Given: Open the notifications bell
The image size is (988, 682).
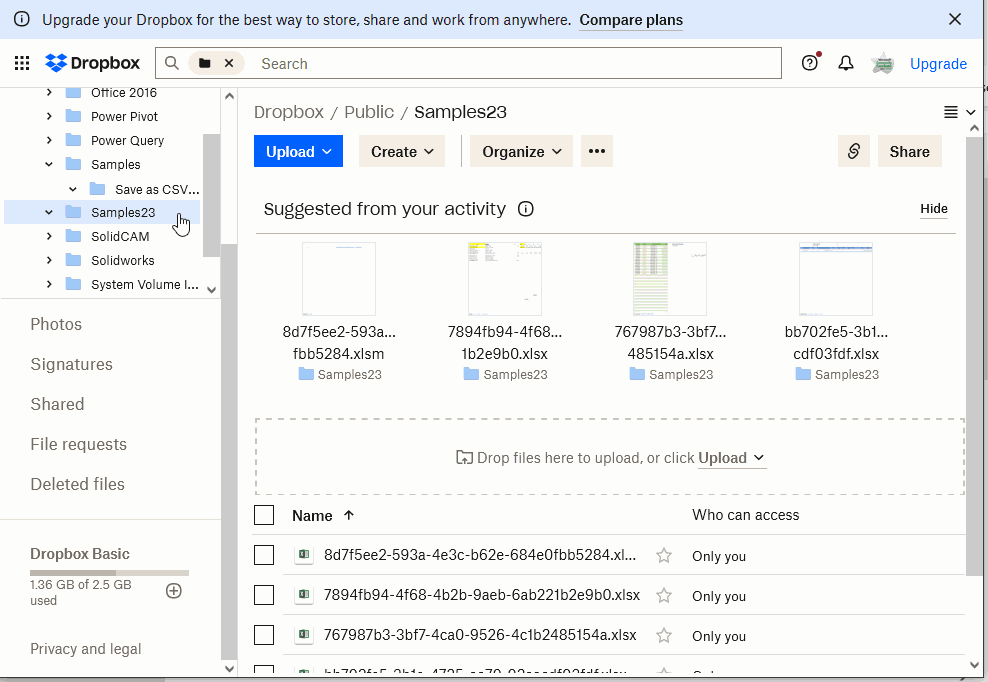Looking at the screenshot, I should (x=846, y=63).
